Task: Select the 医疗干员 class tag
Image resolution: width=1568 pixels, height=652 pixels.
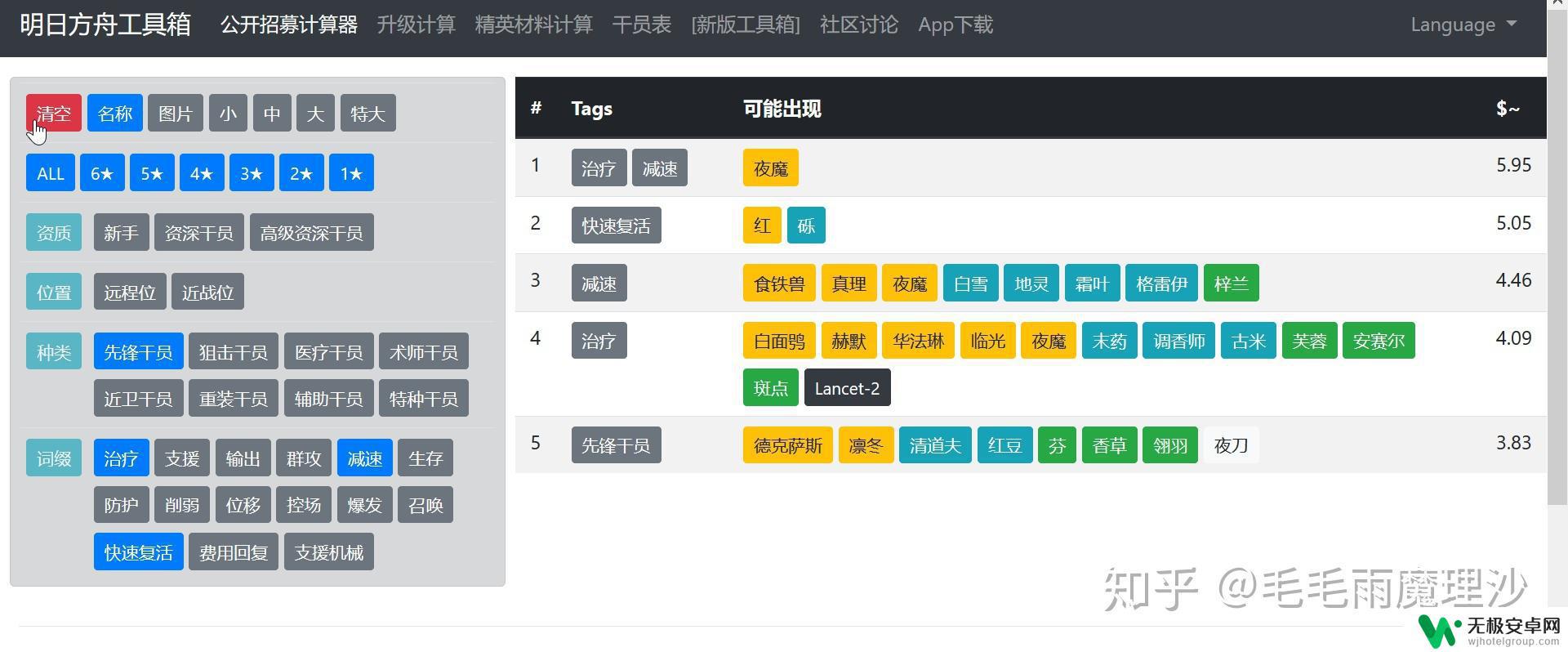Action: tap(329, 351)
